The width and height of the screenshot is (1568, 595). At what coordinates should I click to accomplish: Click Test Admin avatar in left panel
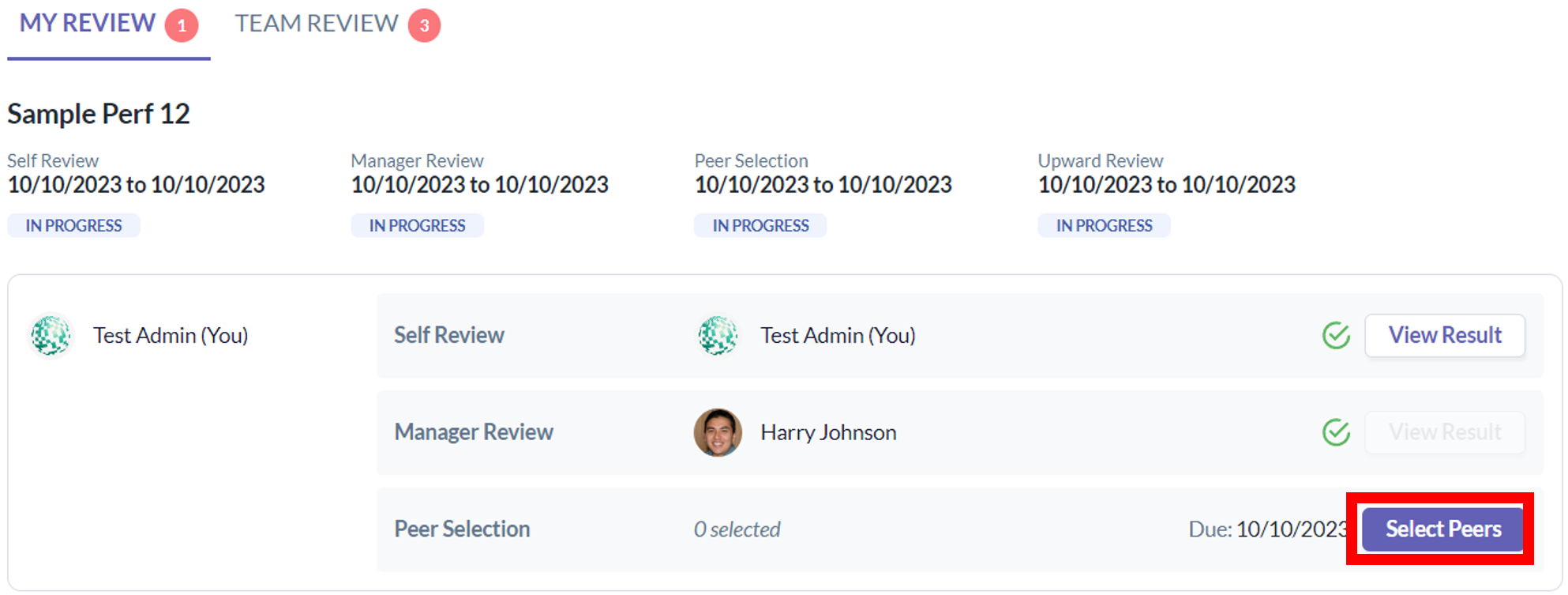click(x=51, y=336)
